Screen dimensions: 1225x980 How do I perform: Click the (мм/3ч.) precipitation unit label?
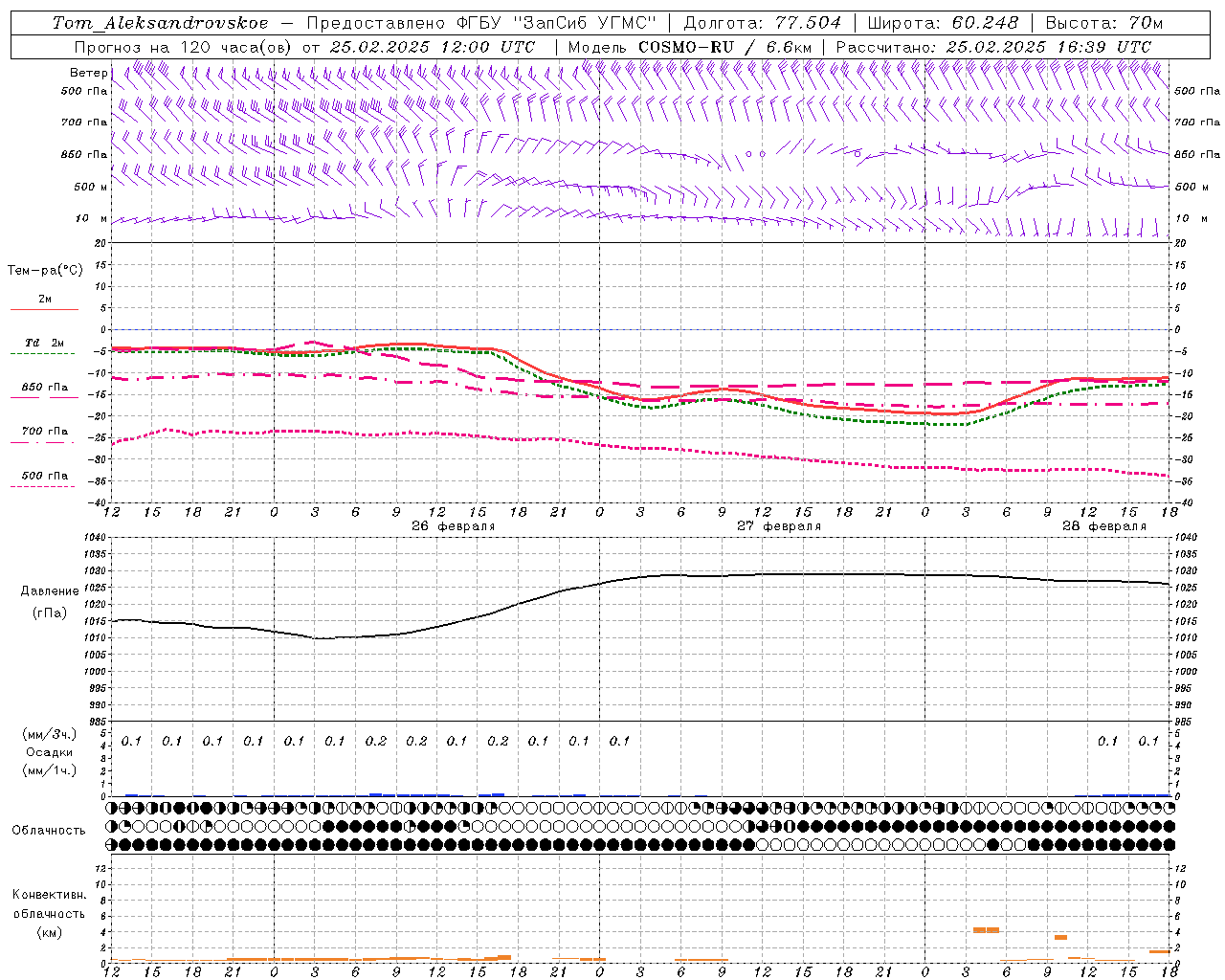tap(50, 735)
